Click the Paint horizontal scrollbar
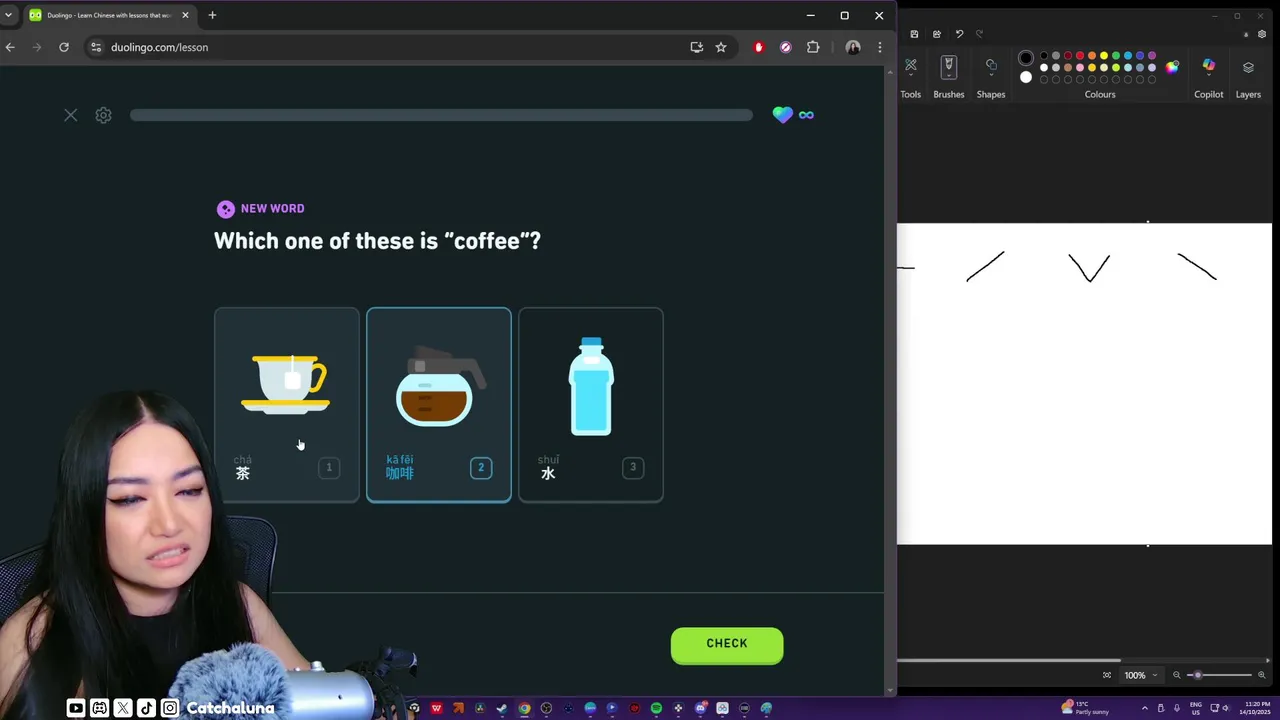This screenshot has height=720, width=1280. click(x=1008, y=660)
